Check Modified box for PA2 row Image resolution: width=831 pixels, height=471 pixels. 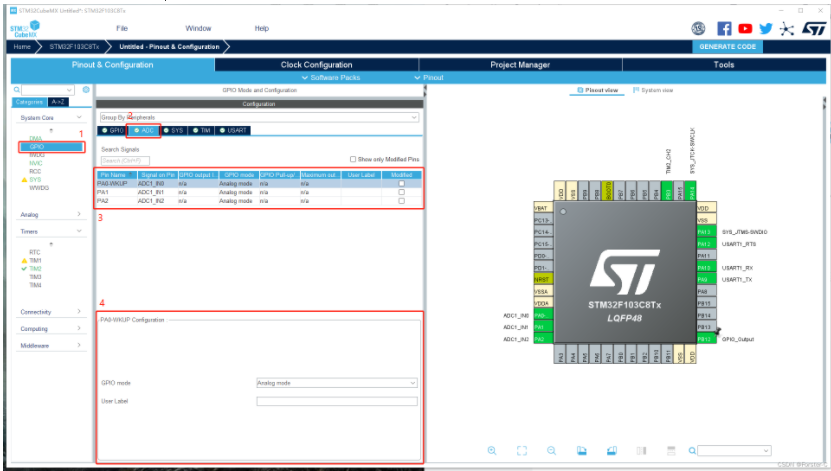point(401,201)
